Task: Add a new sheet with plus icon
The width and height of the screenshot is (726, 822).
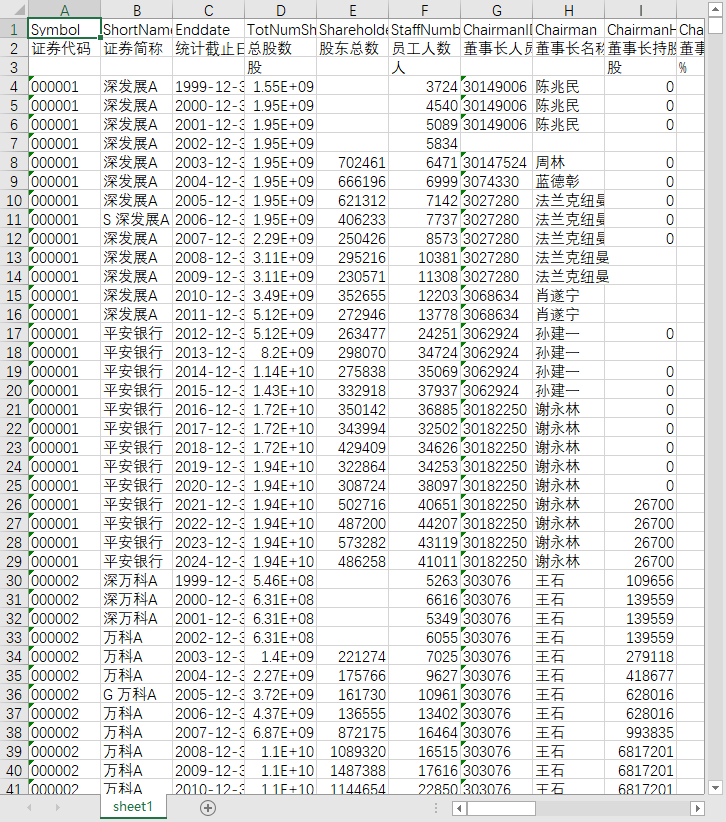Action: point(208,808)
